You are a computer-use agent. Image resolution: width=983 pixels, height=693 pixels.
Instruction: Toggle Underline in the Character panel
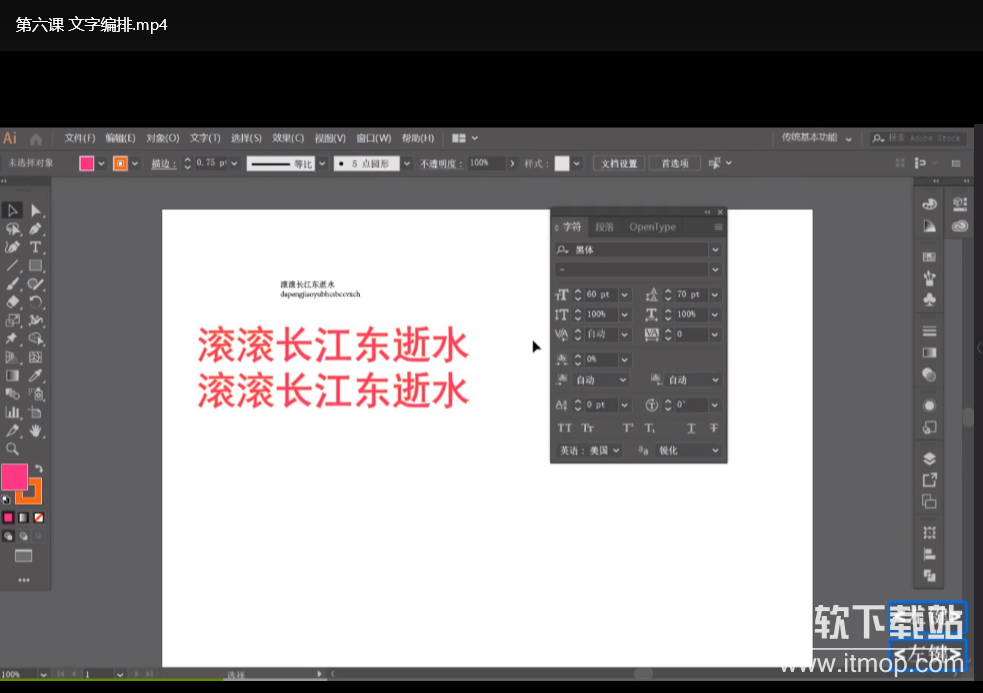point(691,428)
